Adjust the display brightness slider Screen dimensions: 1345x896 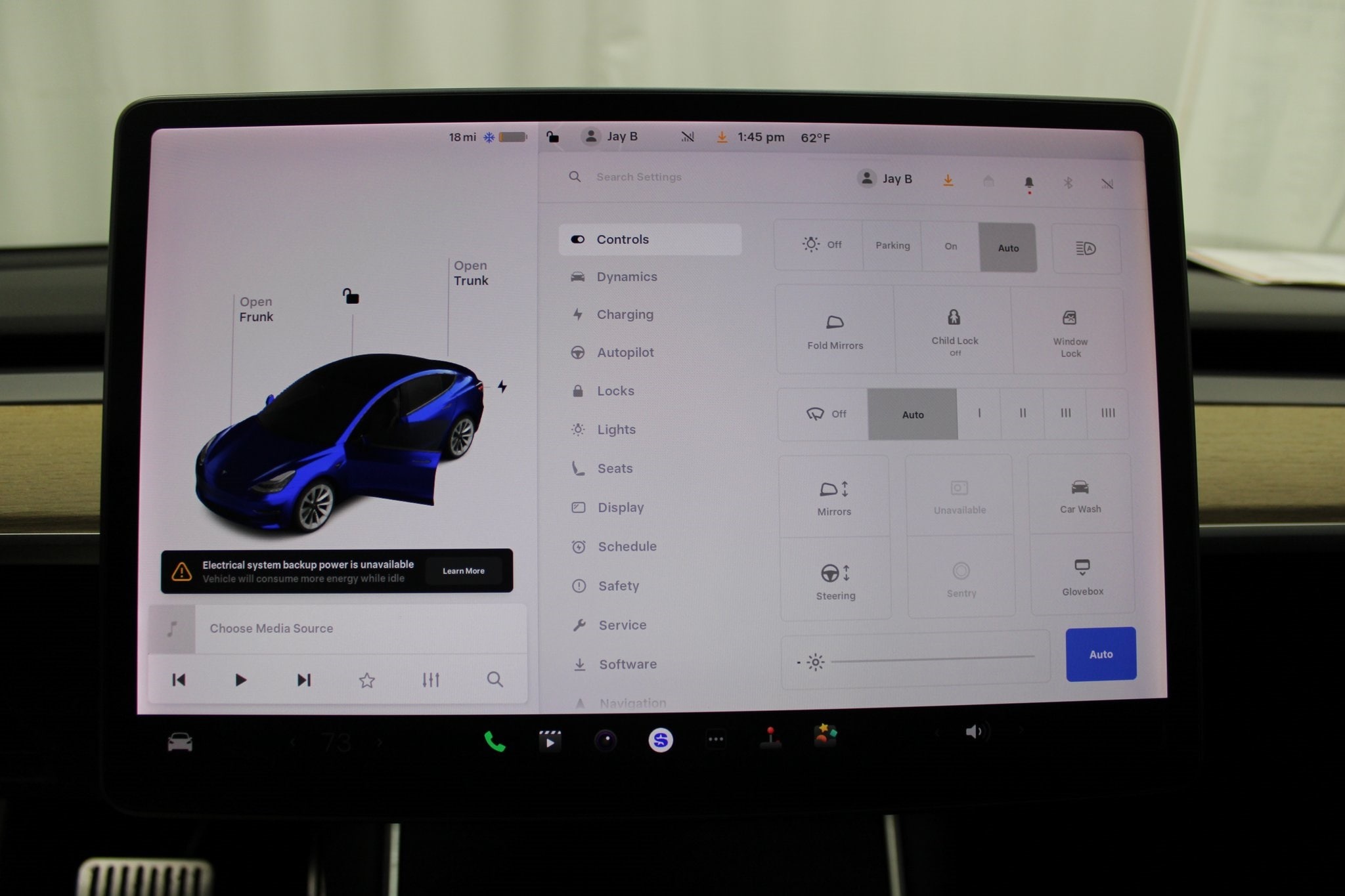932,658
